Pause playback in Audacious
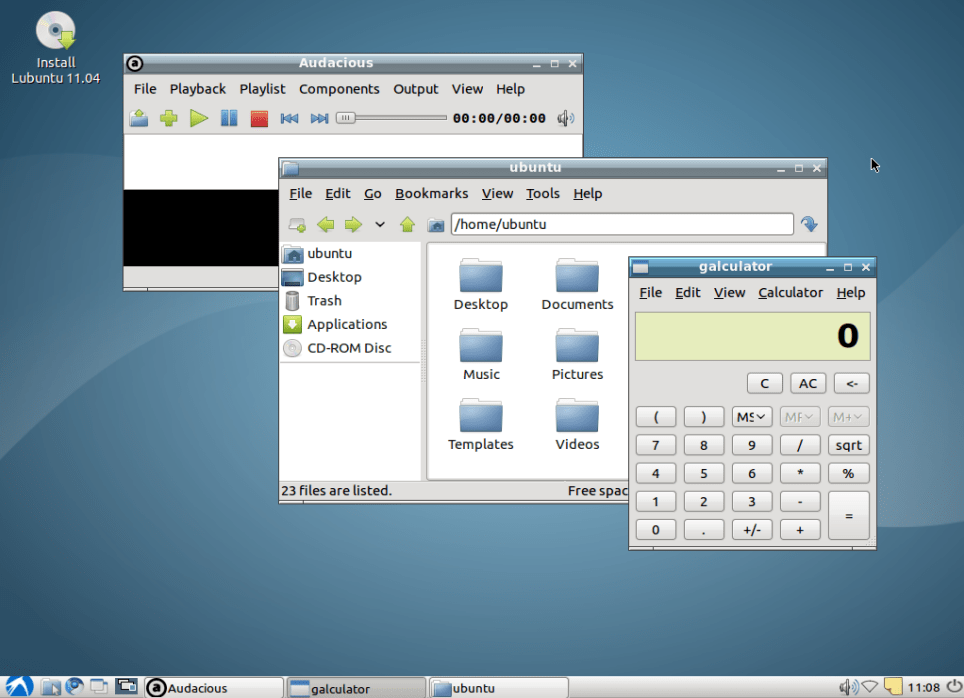The image size is (964, 698). click(x=229, y=118)
